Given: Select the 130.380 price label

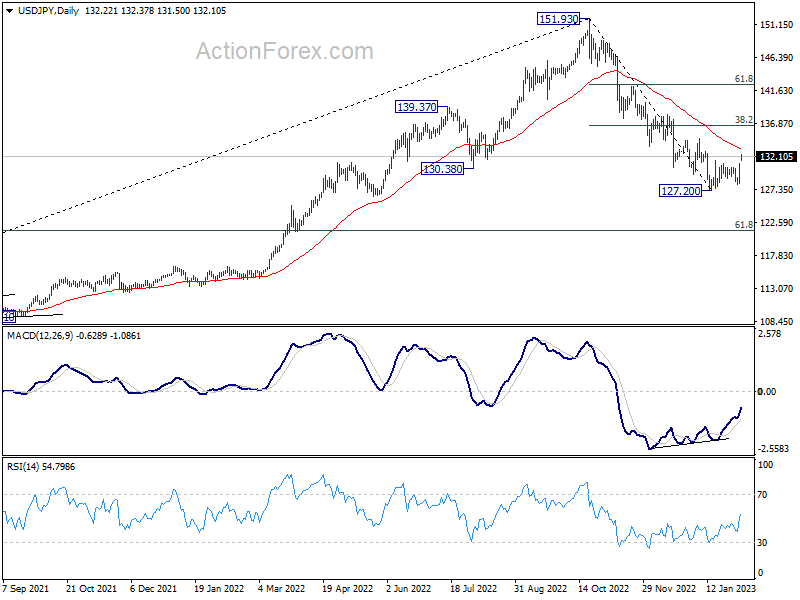Looking at the screenshot, I should click(442, 169).
